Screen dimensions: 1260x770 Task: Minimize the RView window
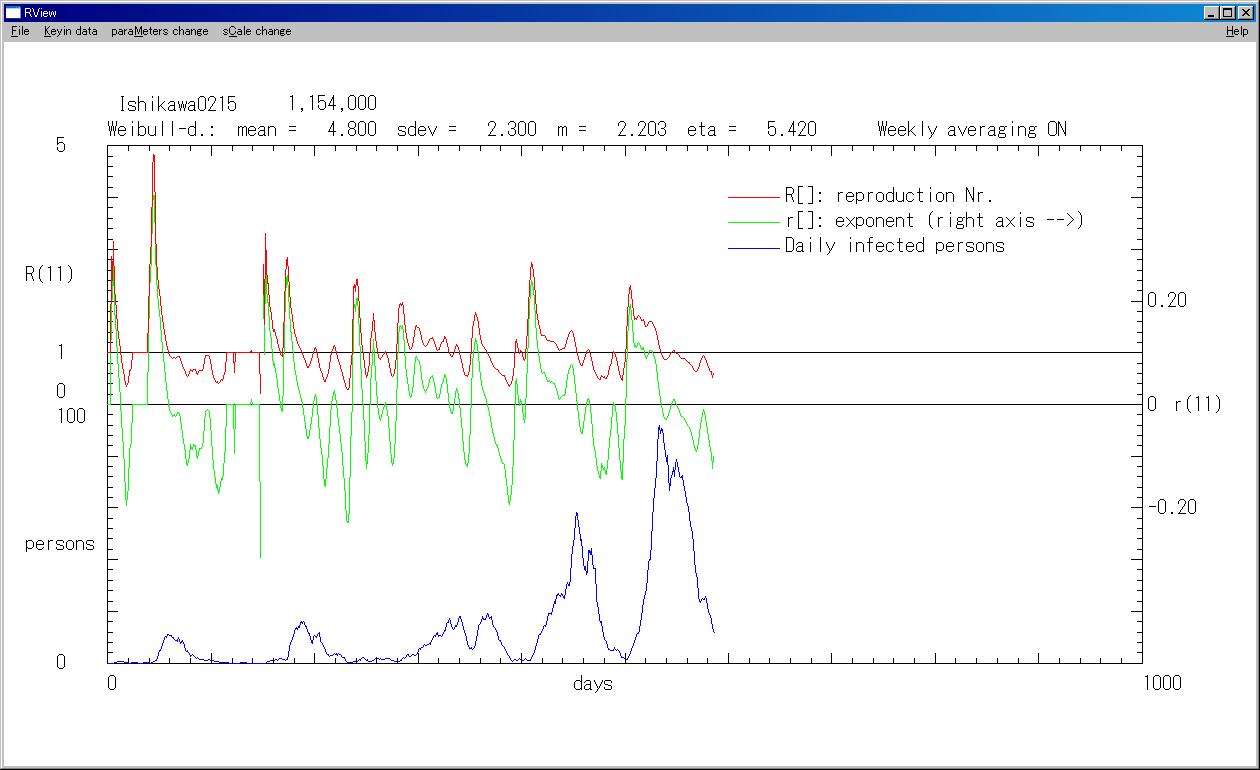point(1212,12)
